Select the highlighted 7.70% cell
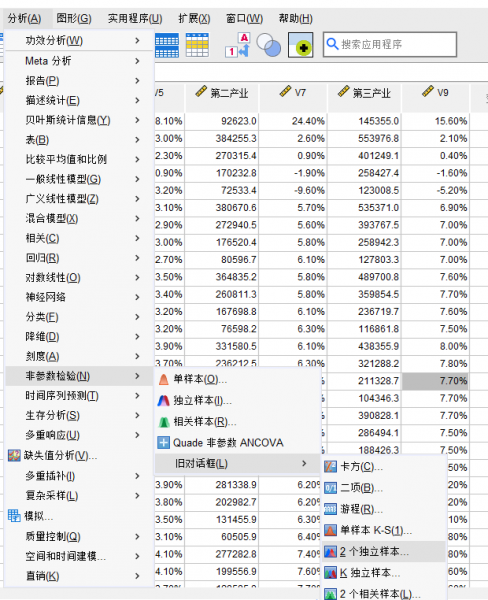488x600 pixels. pos(436,381)
